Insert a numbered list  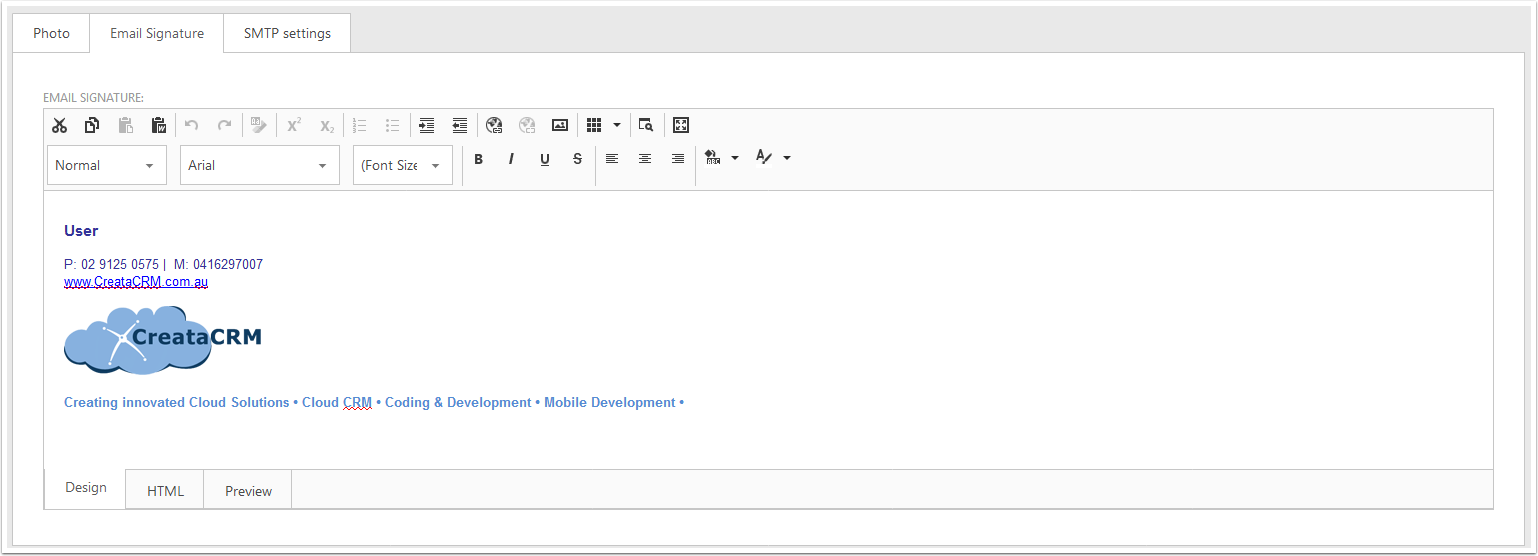point(360,125)
